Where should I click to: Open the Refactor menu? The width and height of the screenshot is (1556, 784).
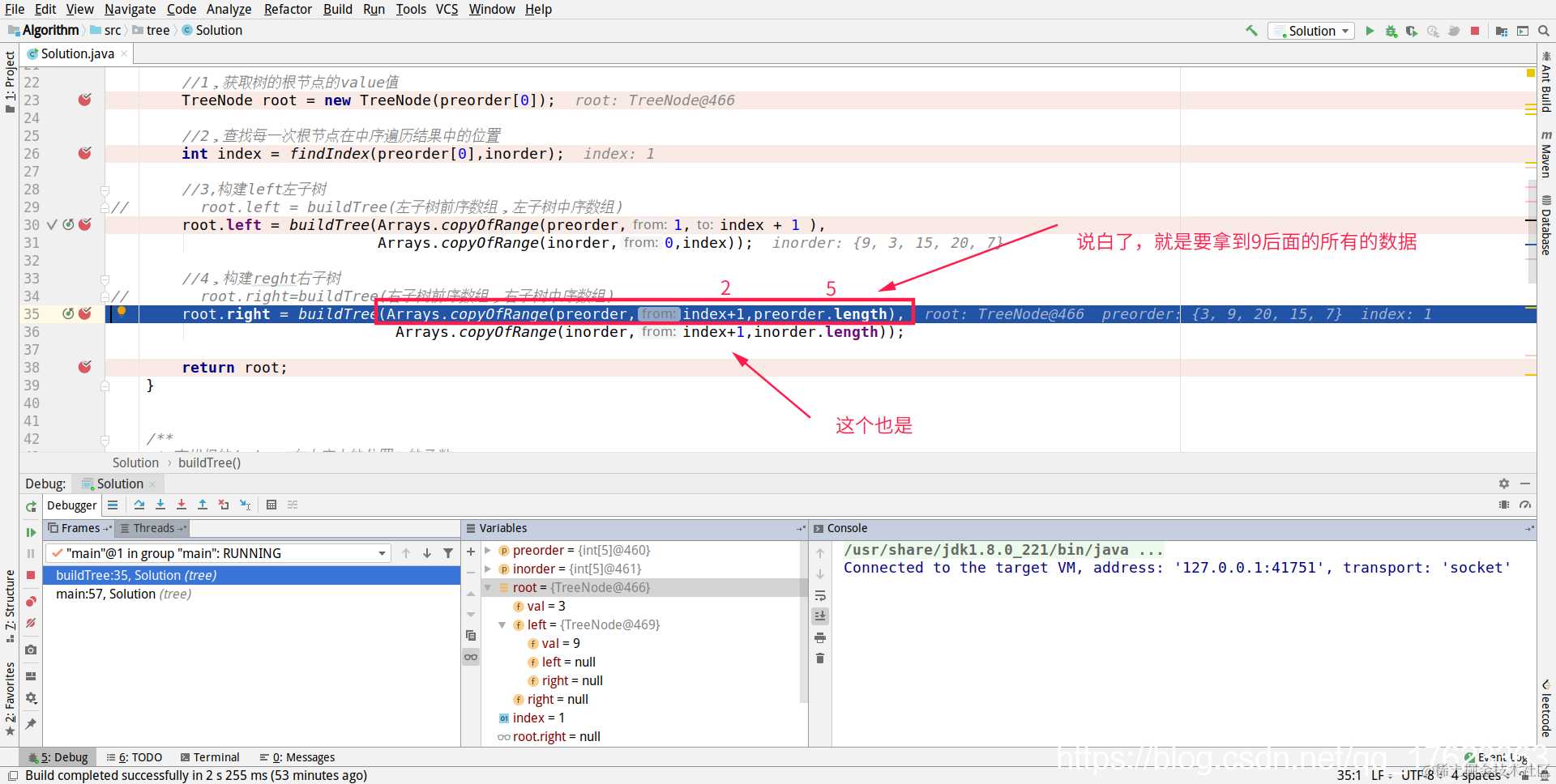click(x=288, y=9)
